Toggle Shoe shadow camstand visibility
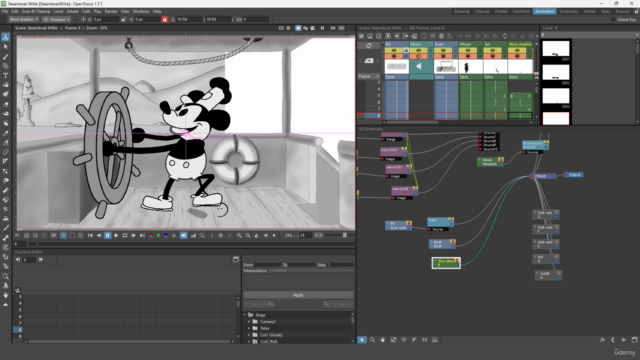Viewport: 640px width, 360px height. point(517,56)
